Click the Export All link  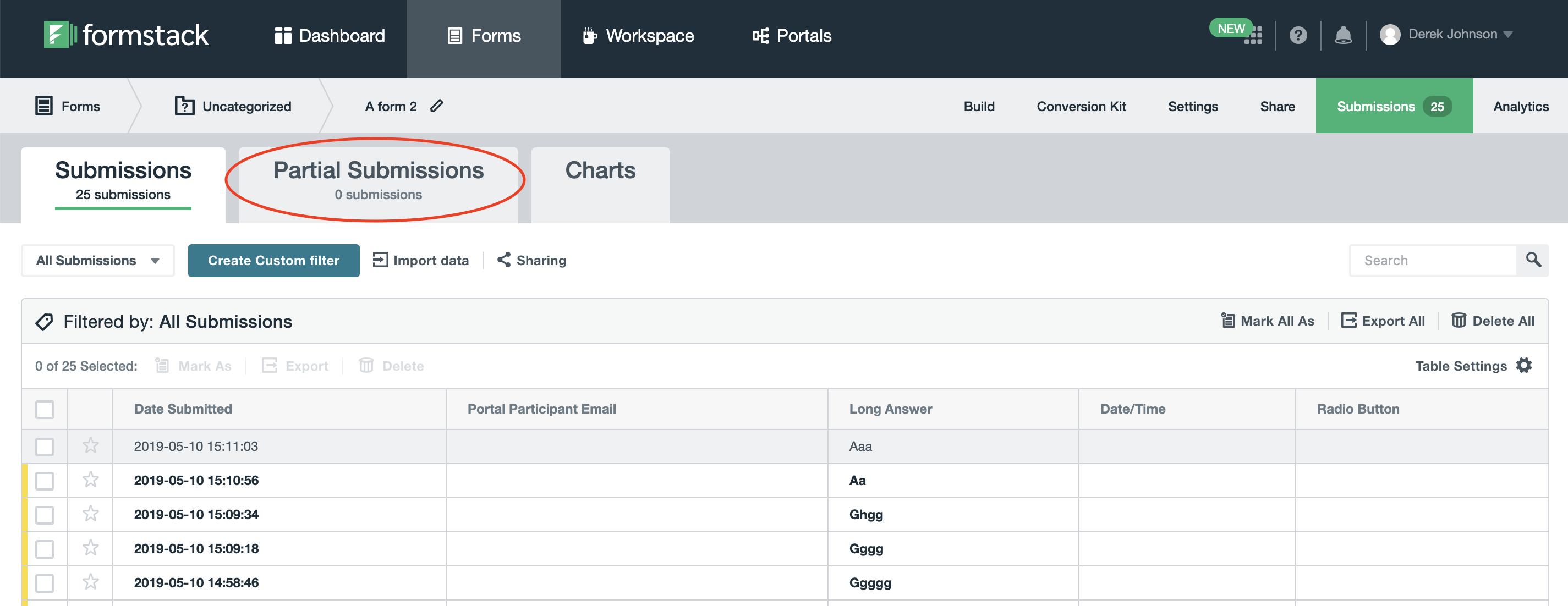[x=1383, y=321]
